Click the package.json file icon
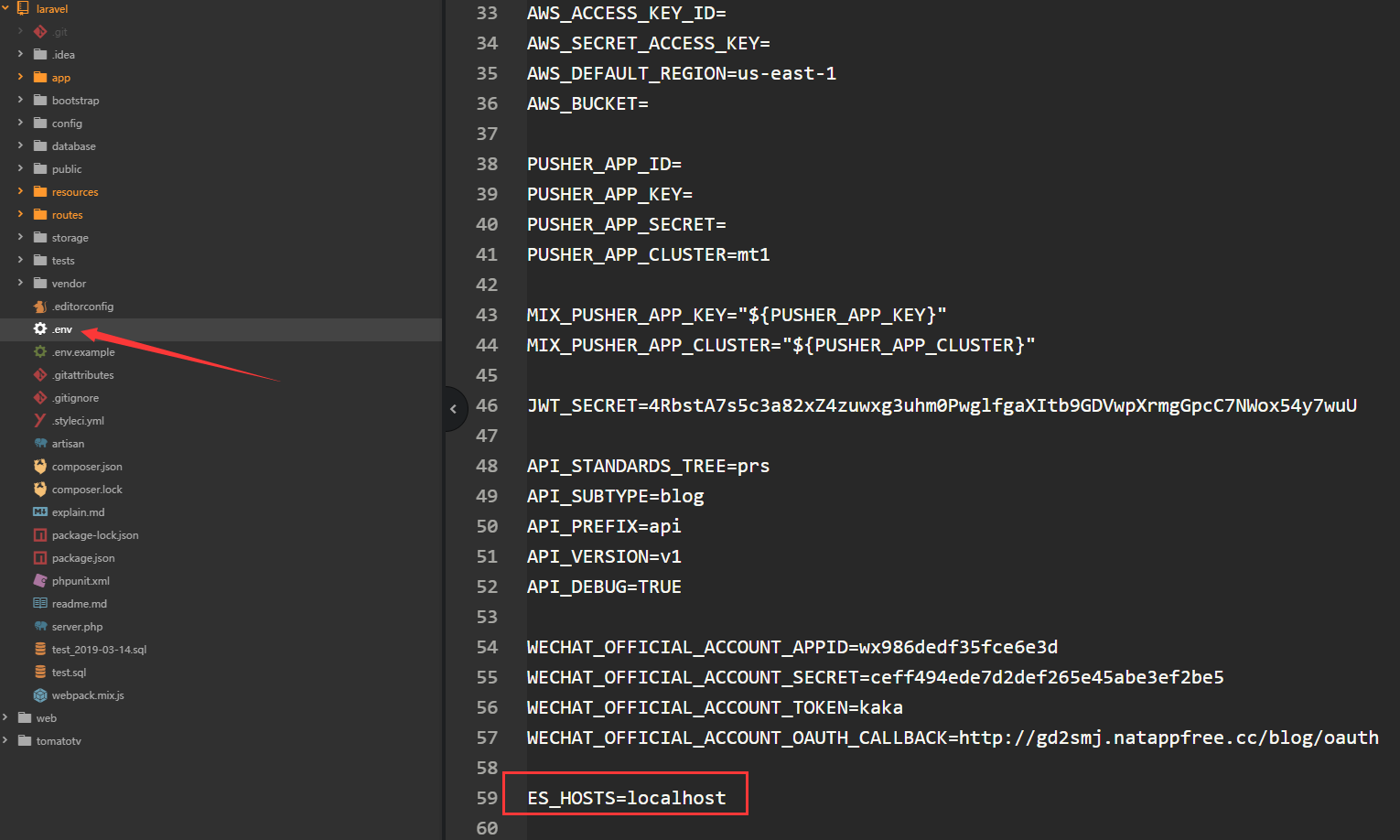 click(x=40, y=558)
